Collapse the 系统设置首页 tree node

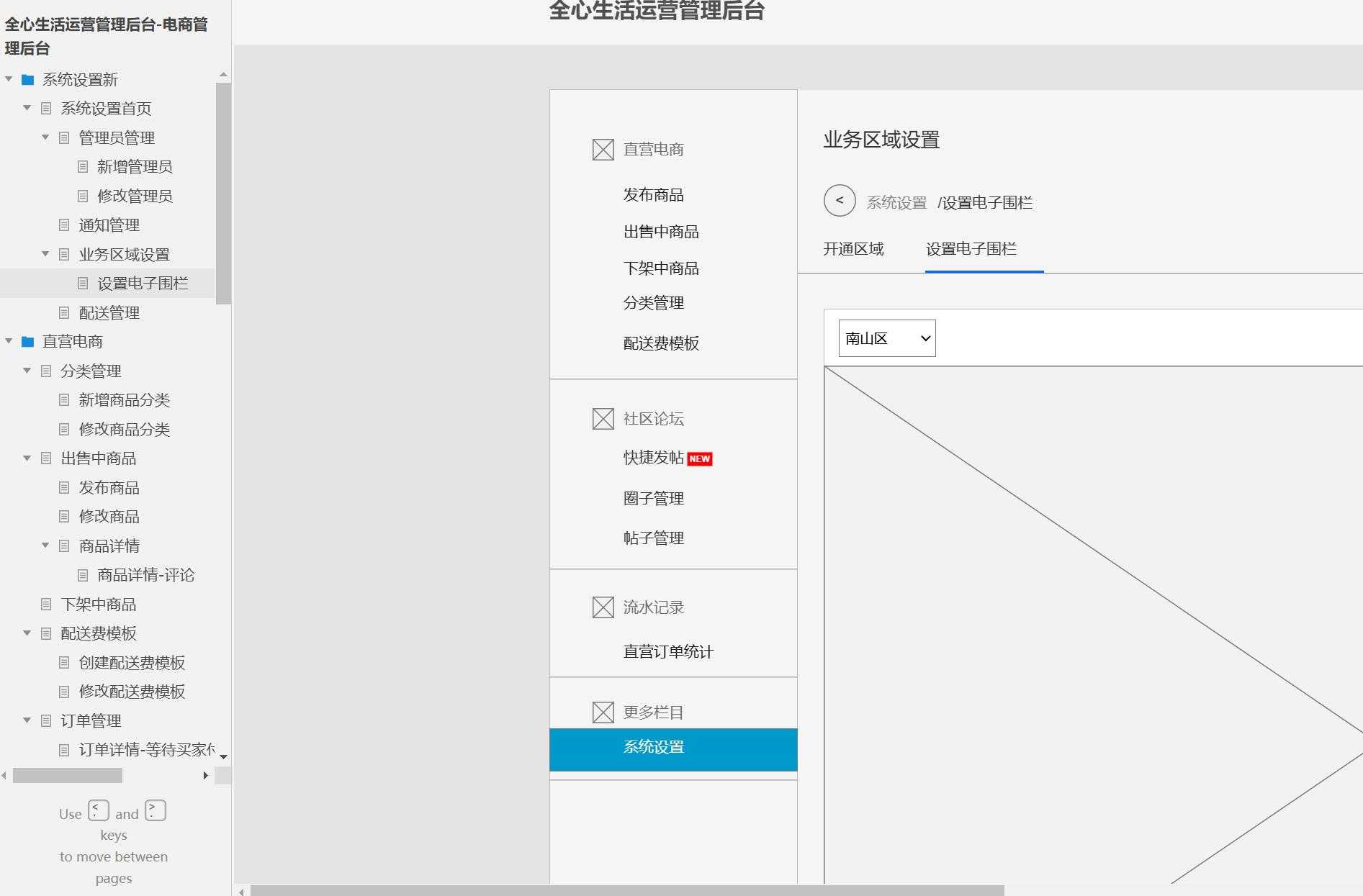[27, 108]
